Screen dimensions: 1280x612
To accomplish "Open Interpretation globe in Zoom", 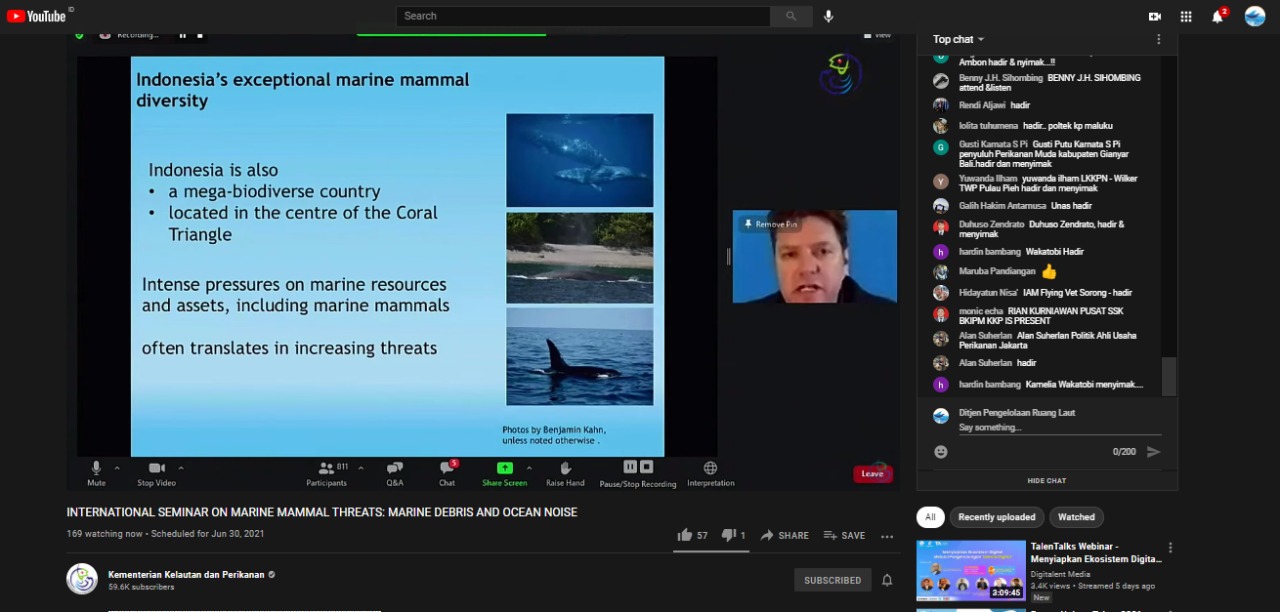I will pyautogui.click(x=710, y=473).
